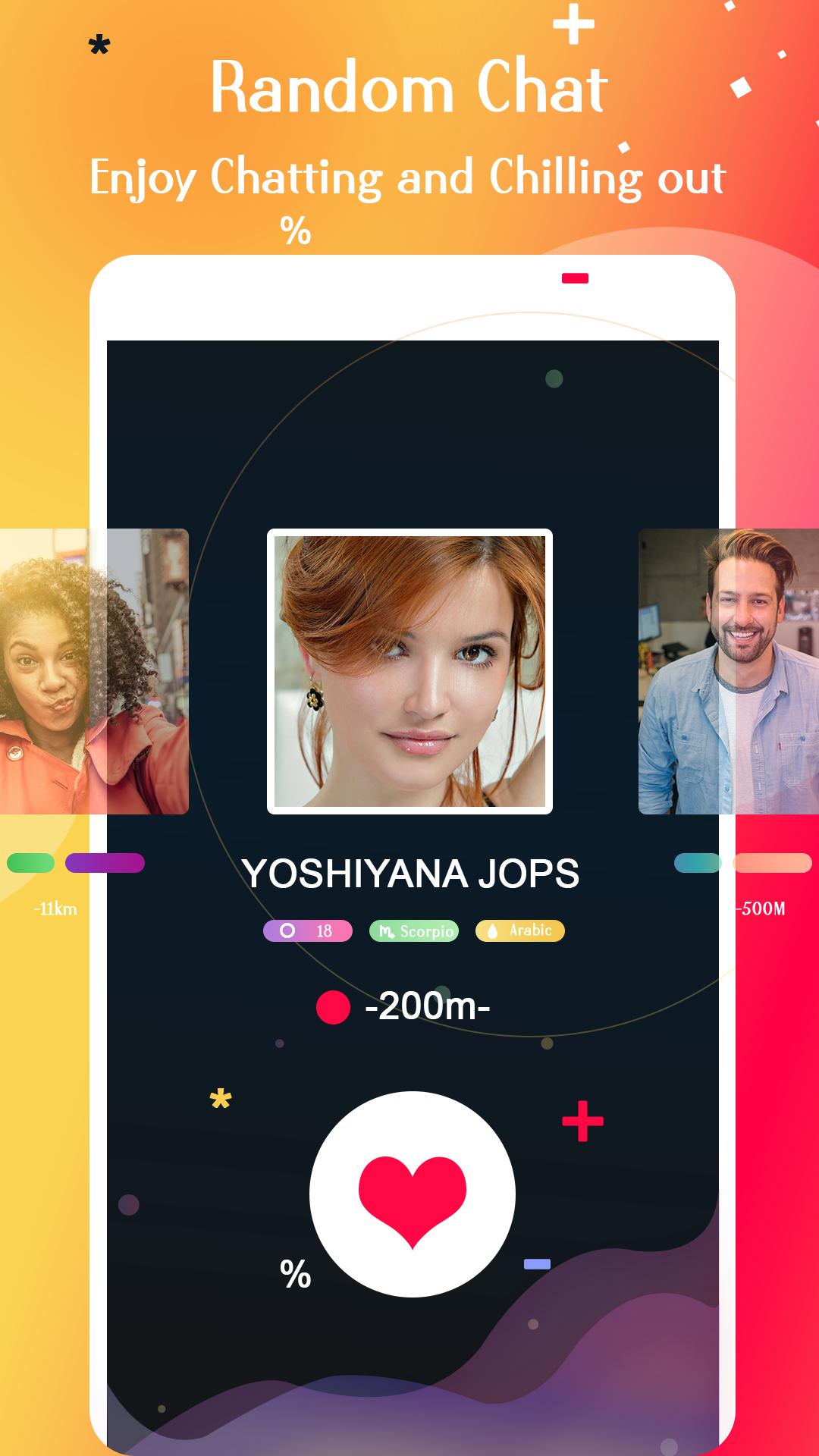Click the -200m- distance text
This screenshot has width=819, height=1456.
pyautogui.click(x=428, y=1006)
